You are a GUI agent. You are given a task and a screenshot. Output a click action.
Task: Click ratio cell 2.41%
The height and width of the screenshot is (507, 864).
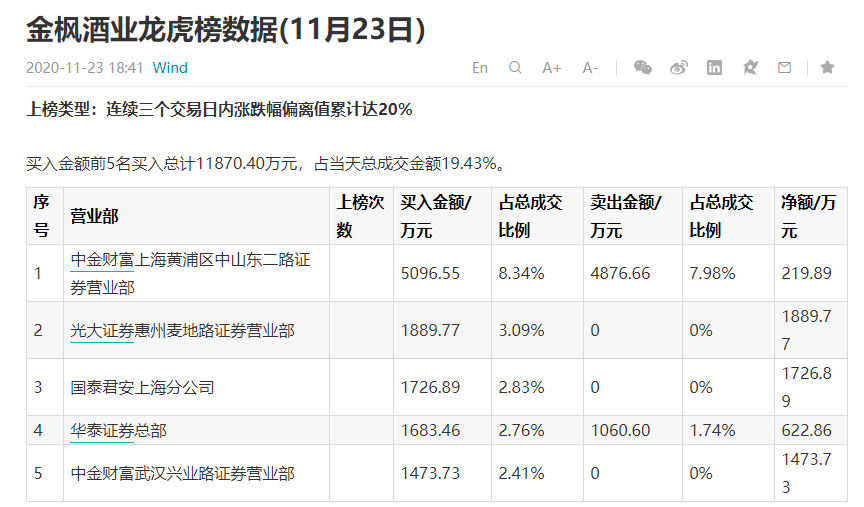coord(521,473)
